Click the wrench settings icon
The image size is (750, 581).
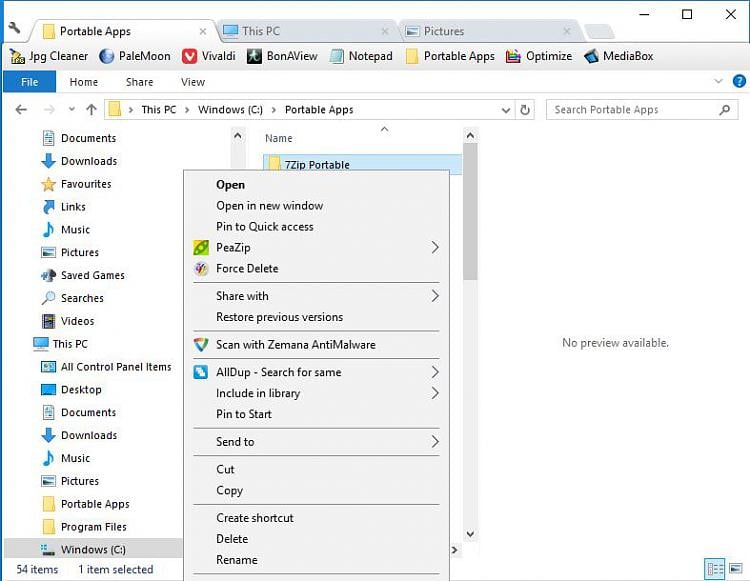14,28
